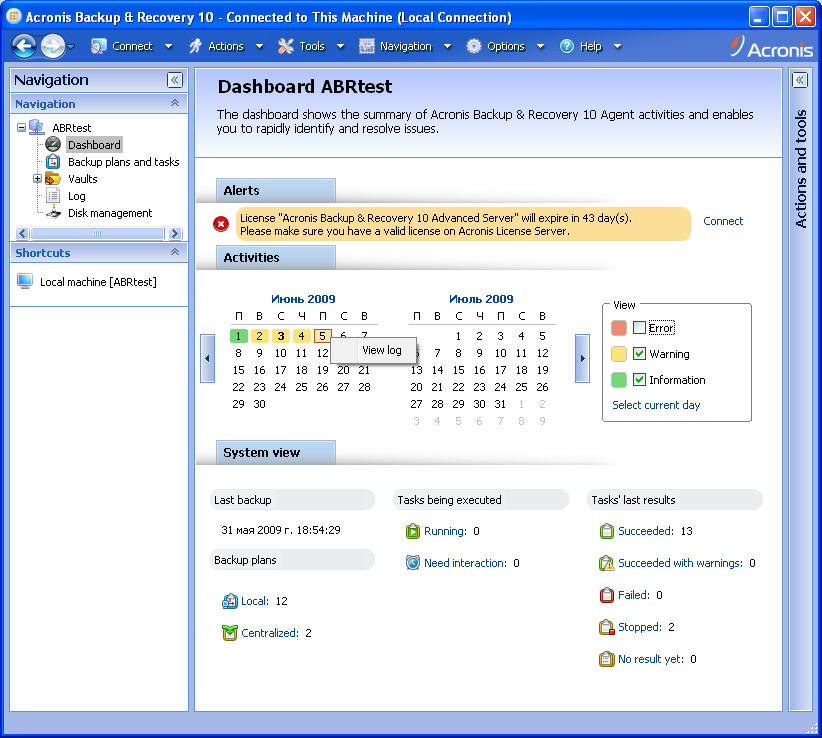This screenshot has width=822, height=738.
Task: Click the Disk management icon
Action: (x=53, y=213)
